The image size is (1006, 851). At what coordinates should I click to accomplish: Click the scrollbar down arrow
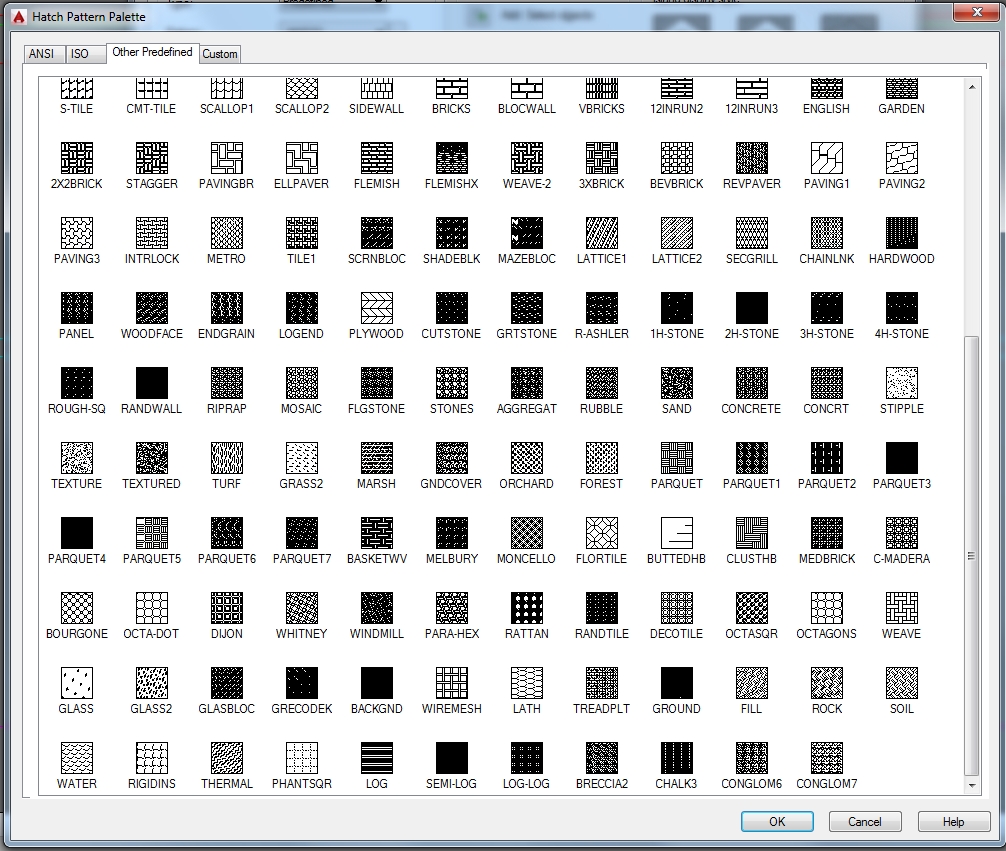(x=972, y=785)
